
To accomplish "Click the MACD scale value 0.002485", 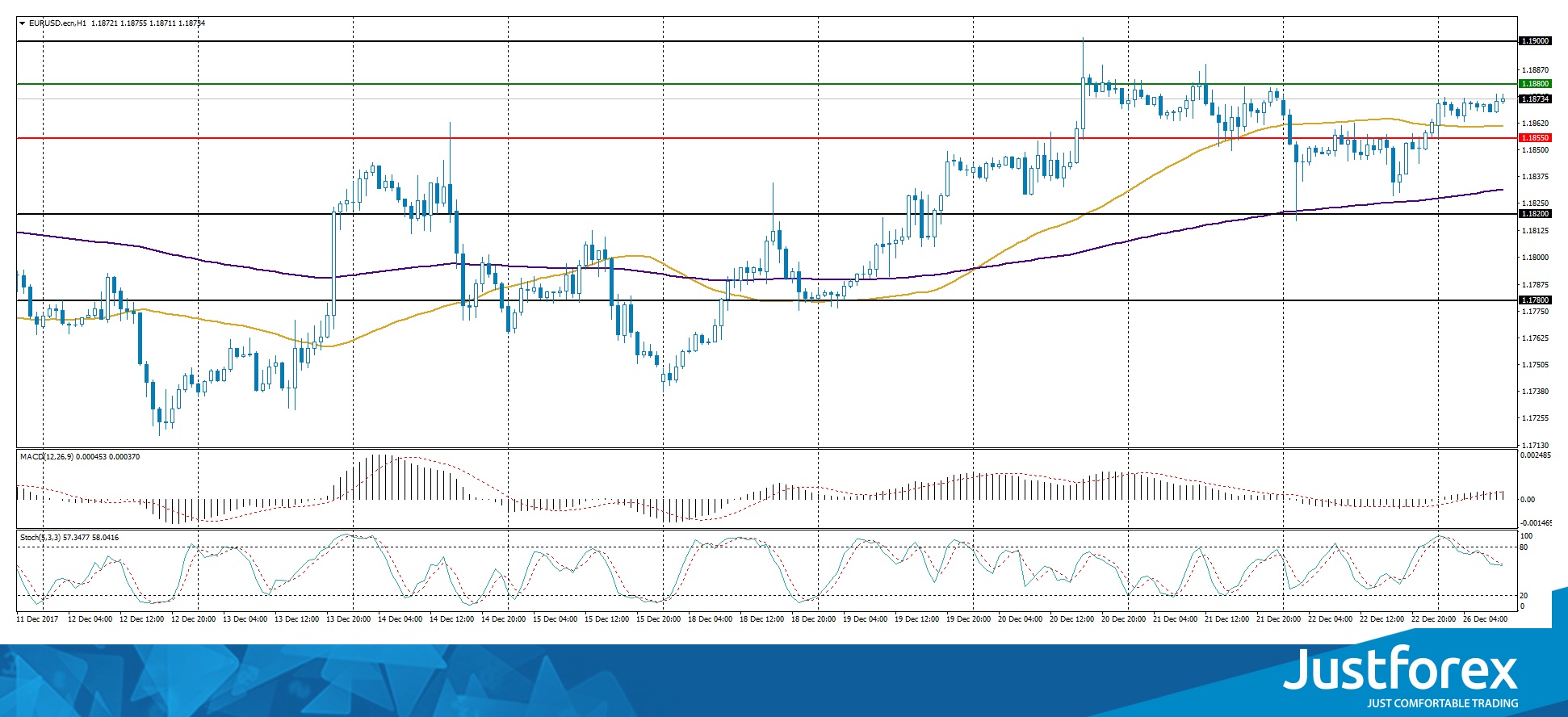I will coord(1536,455).
